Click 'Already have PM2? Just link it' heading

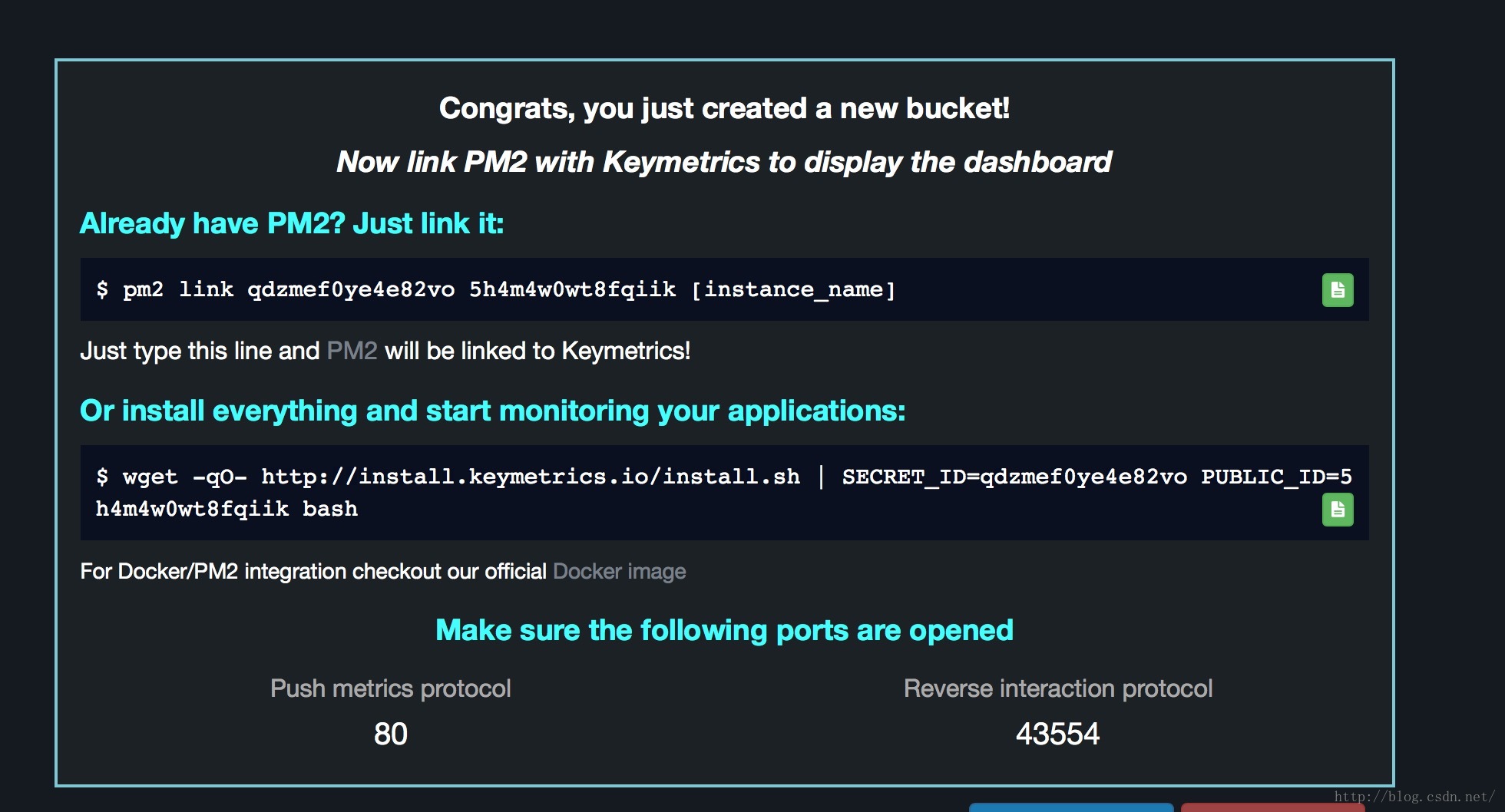292,224
